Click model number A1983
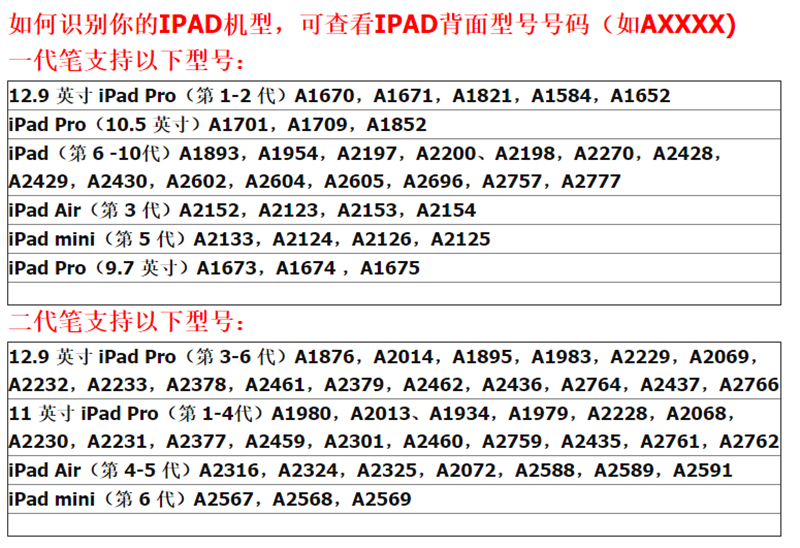This screenshot has width=800, height=548. [561, 357]
